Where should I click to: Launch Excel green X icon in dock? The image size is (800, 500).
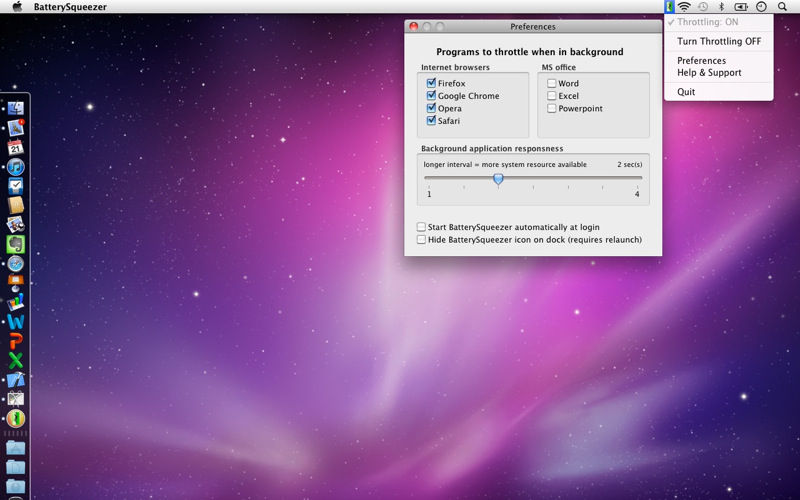[x=15, y=360]
